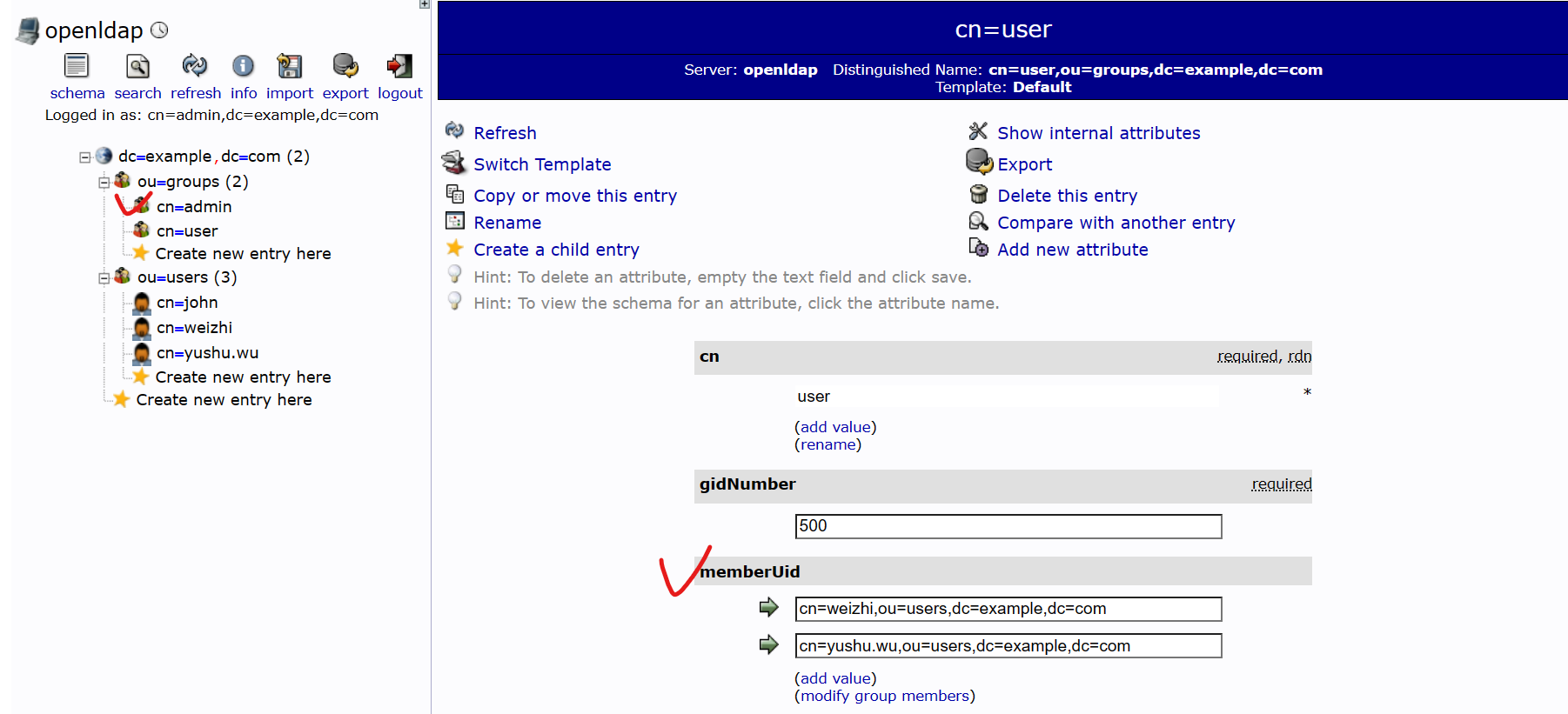This screenshot has height=714, width=1568.
Task: Click the Create a child entry star icon
Action: [x=454, y=248]
